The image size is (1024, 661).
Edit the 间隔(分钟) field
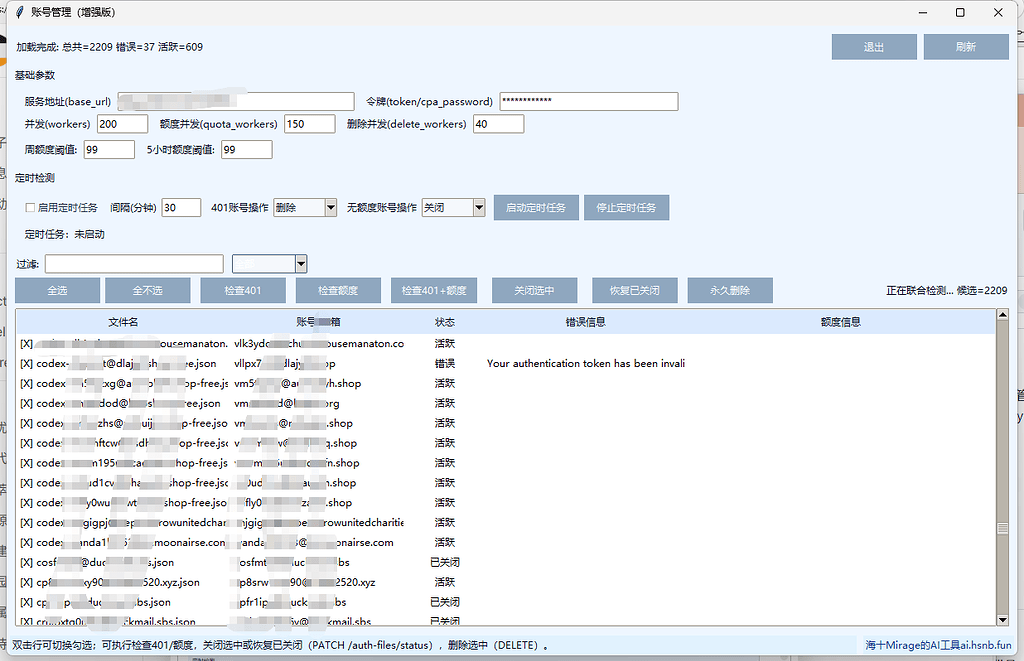[x=181, y=208]
